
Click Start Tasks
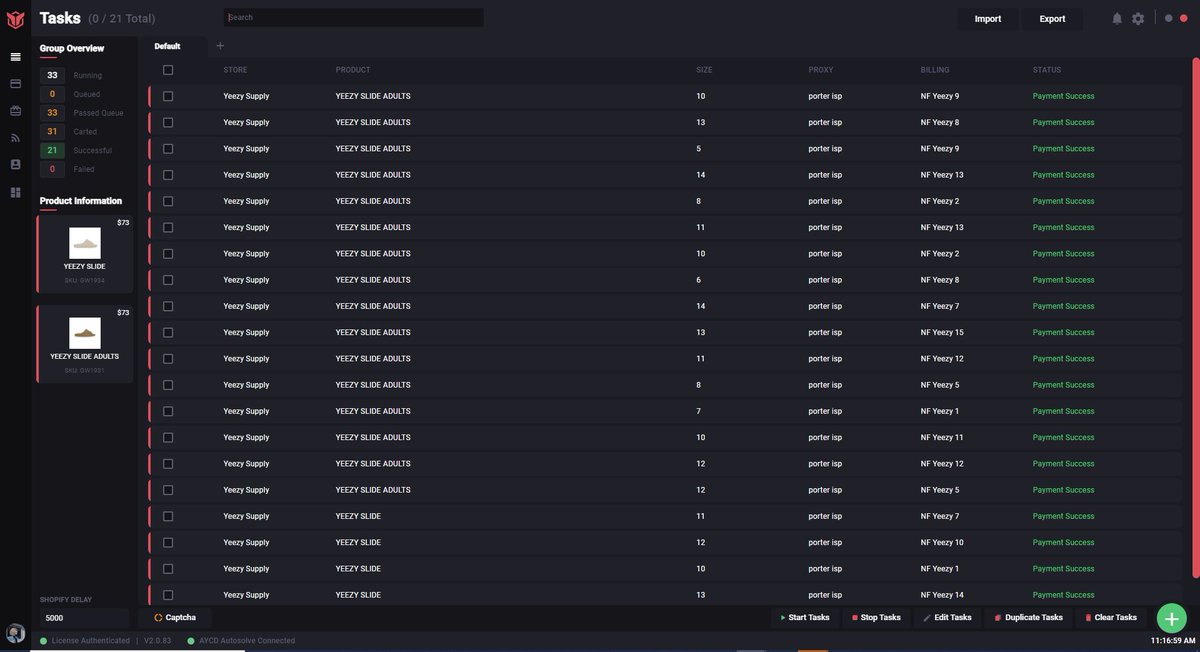805,618
